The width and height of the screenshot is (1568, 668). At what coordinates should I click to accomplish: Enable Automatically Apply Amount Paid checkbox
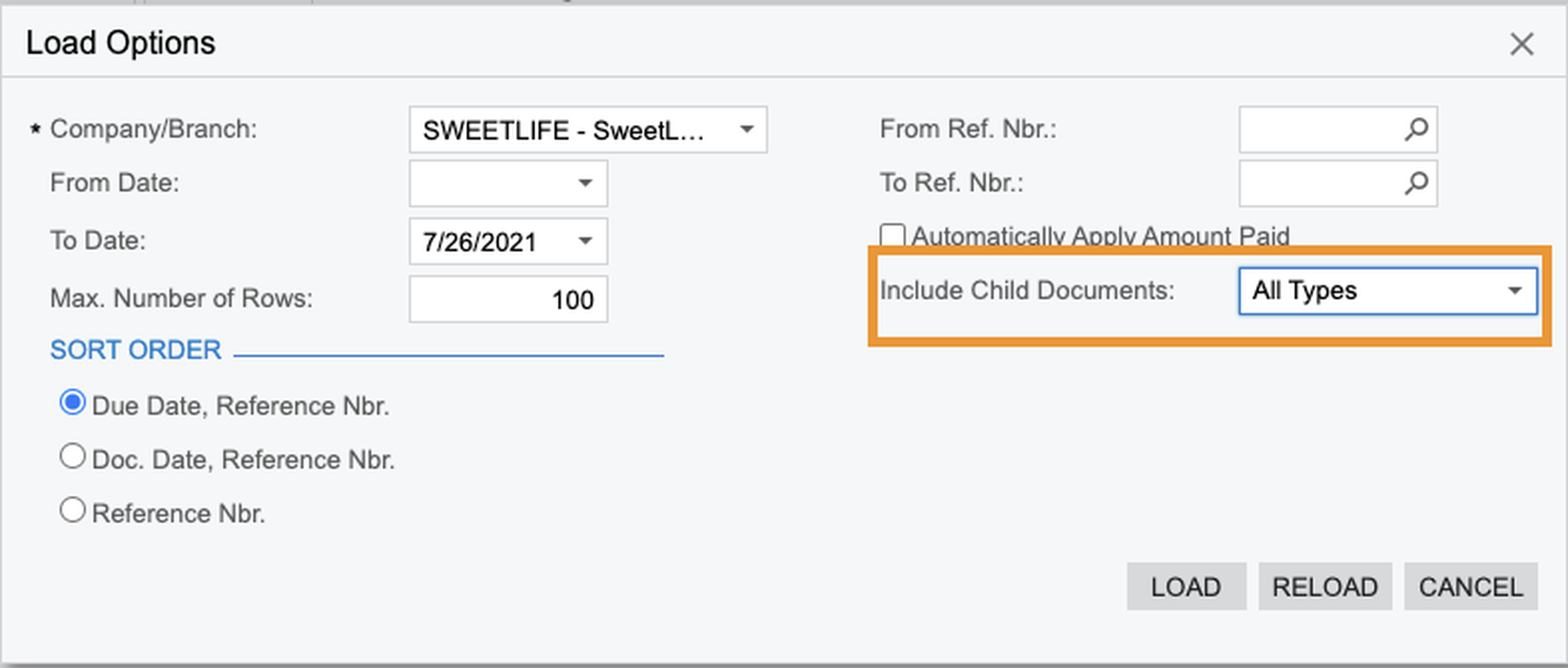[x=892, y=236]
